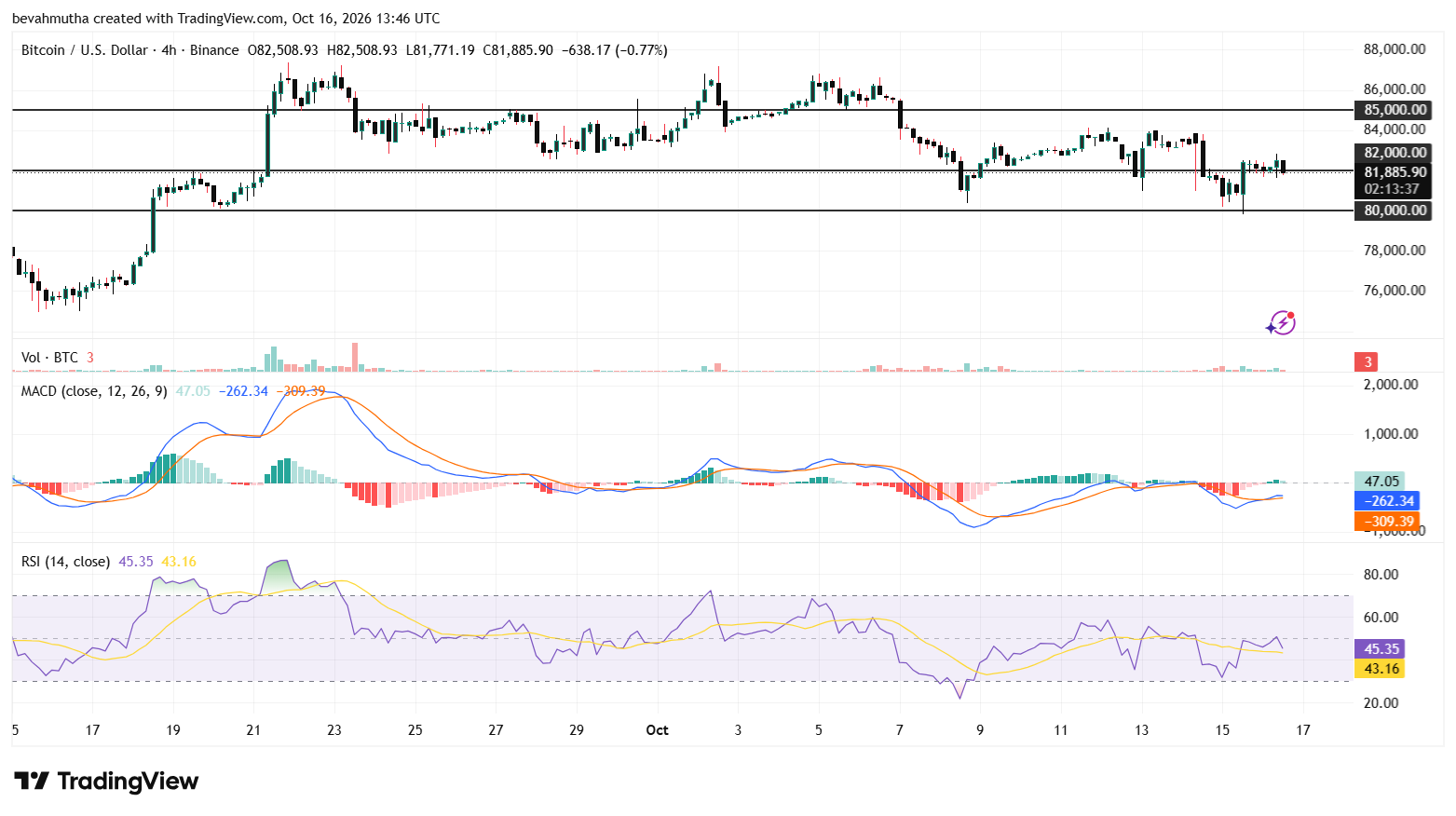
Task: Click the 2,000.00 MACD scale label
Action: click(1391, 385)
